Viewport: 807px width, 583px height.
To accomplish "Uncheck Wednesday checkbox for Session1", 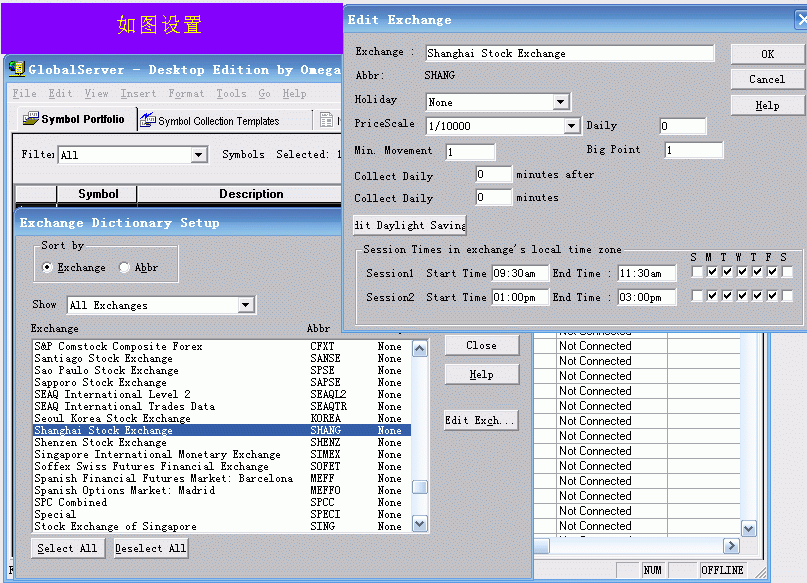I will [x=742, y=272].
